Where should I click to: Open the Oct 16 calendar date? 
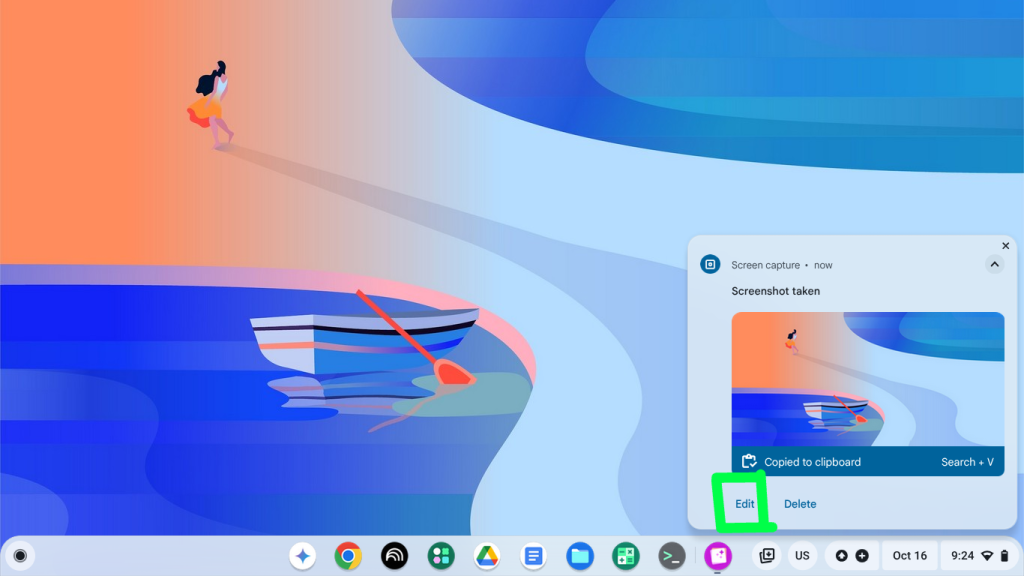click(910, 555)
